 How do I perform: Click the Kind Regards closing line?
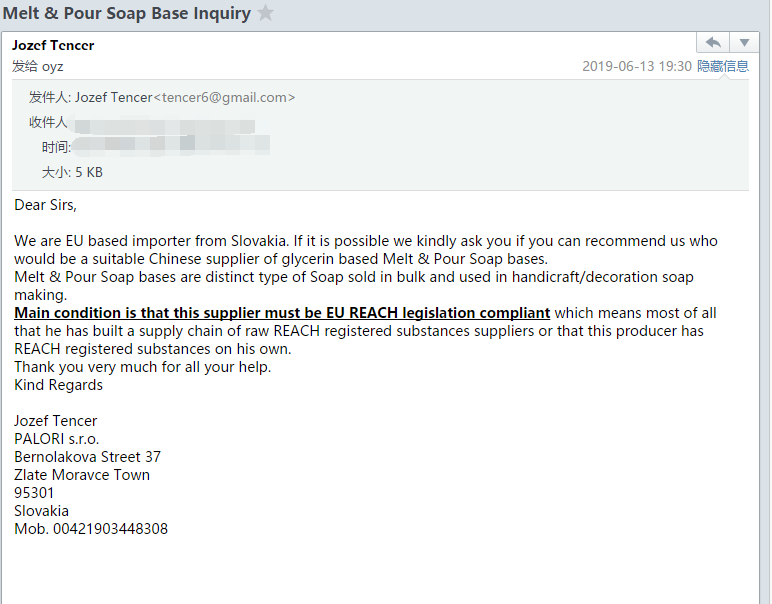pyautogui.click(x=58, y=385)
